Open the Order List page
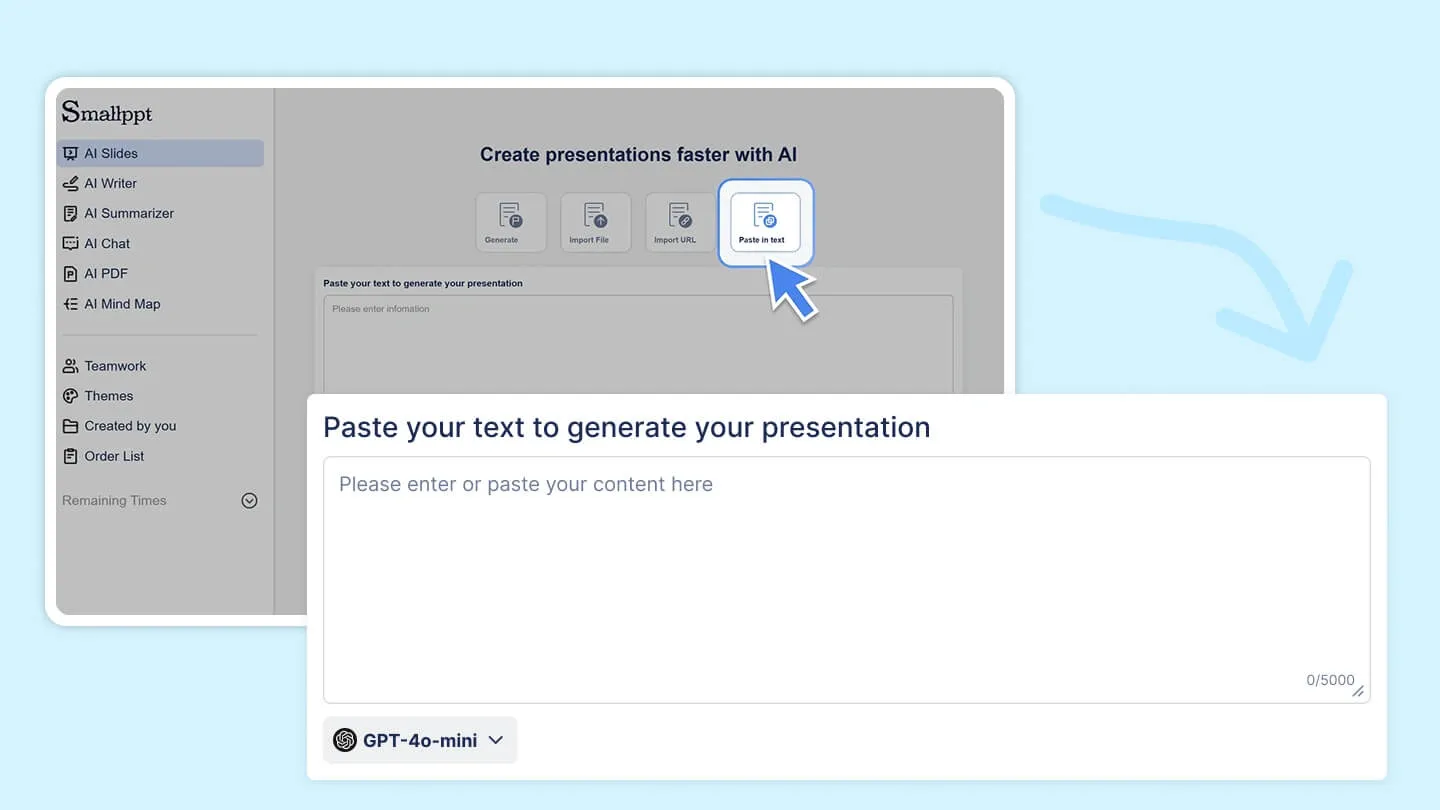Screen dimensions: 1440x810 [113, 456]
